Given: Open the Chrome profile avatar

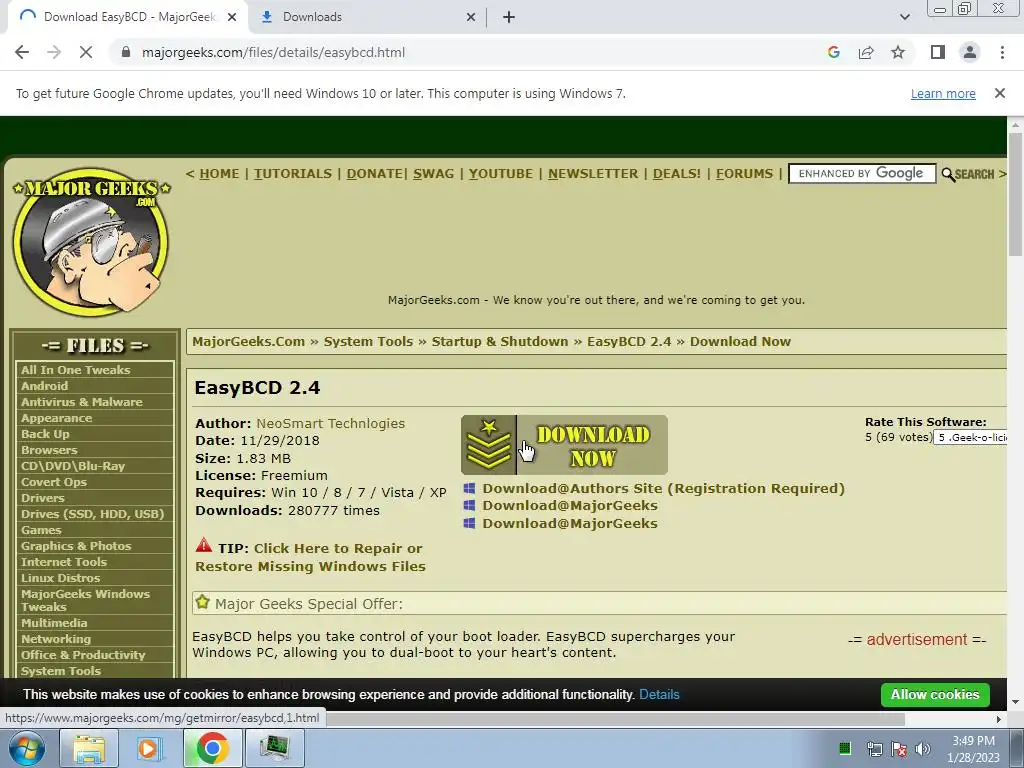Looking at the screenshot, I should coord(970,52).
